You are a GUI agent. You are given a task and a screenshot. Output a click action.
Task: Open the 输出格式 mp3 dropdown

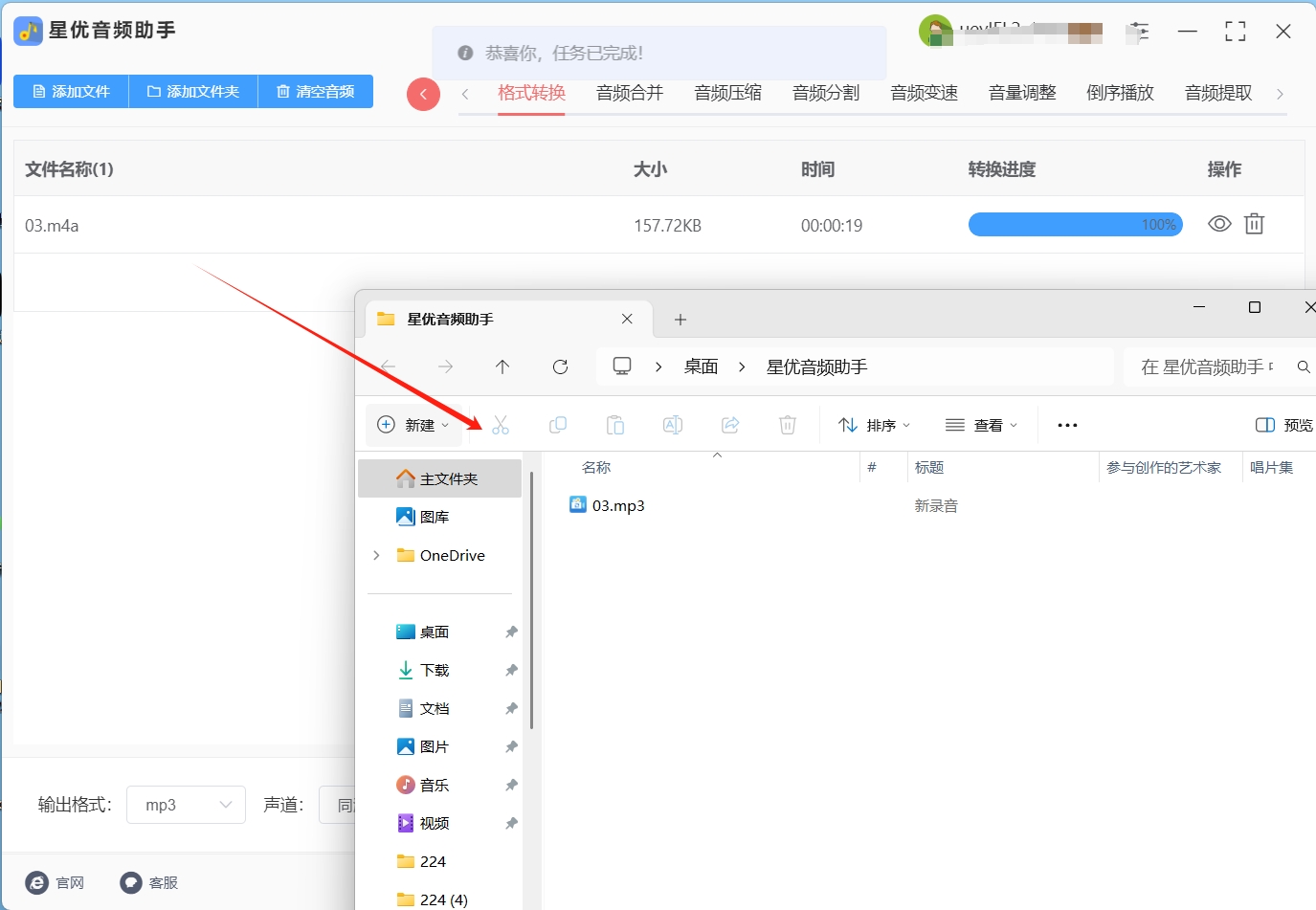187,805
